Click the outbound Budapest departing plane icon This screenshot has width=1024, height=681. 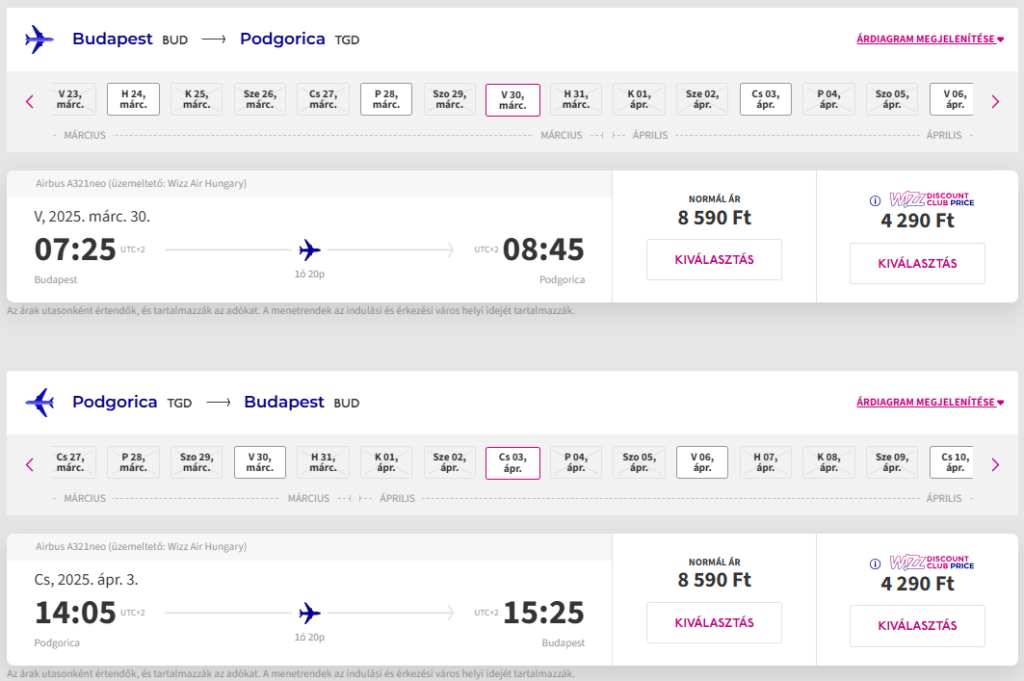(x=39, y=39)
